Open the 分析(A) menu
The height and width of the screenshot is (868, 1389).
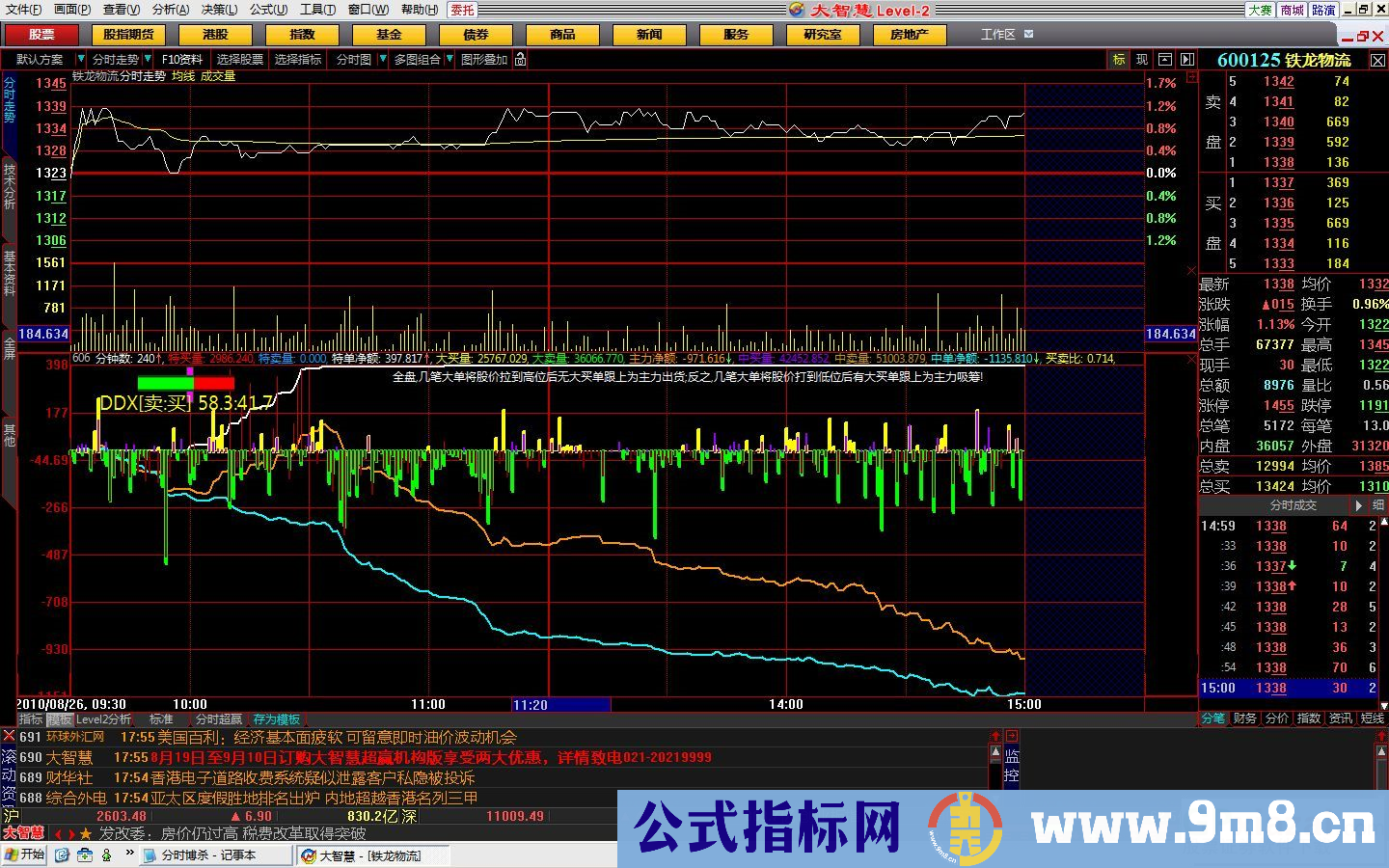[x=170, y=10]
